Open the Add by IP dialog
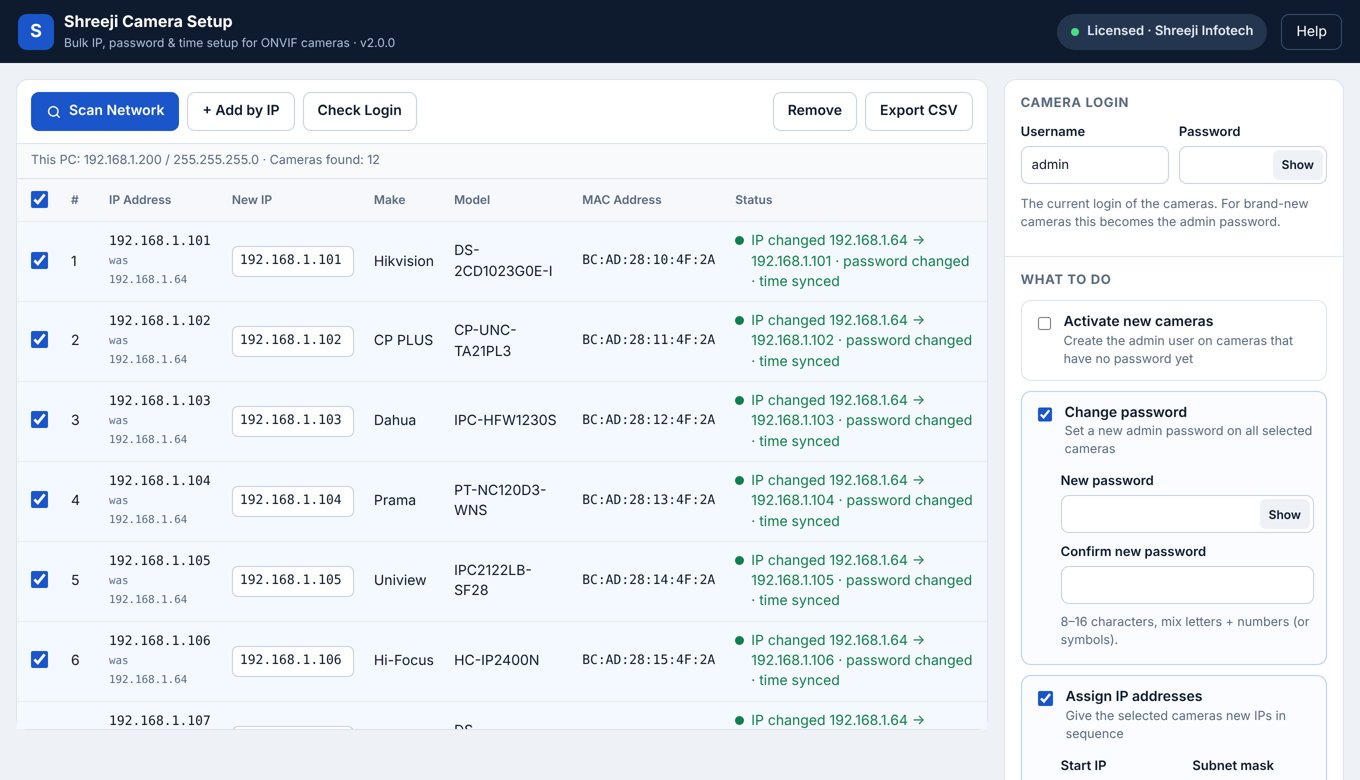Viewport: 1360px width, 780px height. (x=241, y=111)
